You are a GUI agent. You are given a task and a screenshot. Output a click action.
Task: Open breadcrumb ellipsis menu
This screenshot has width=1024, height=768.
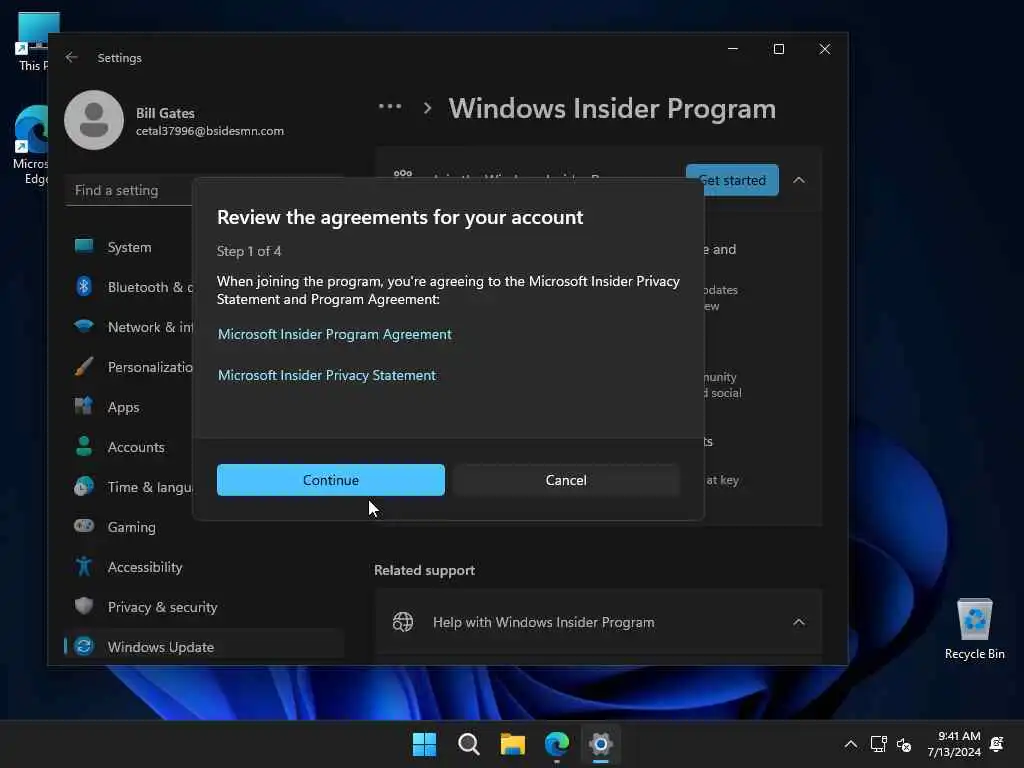pos(390,107)
